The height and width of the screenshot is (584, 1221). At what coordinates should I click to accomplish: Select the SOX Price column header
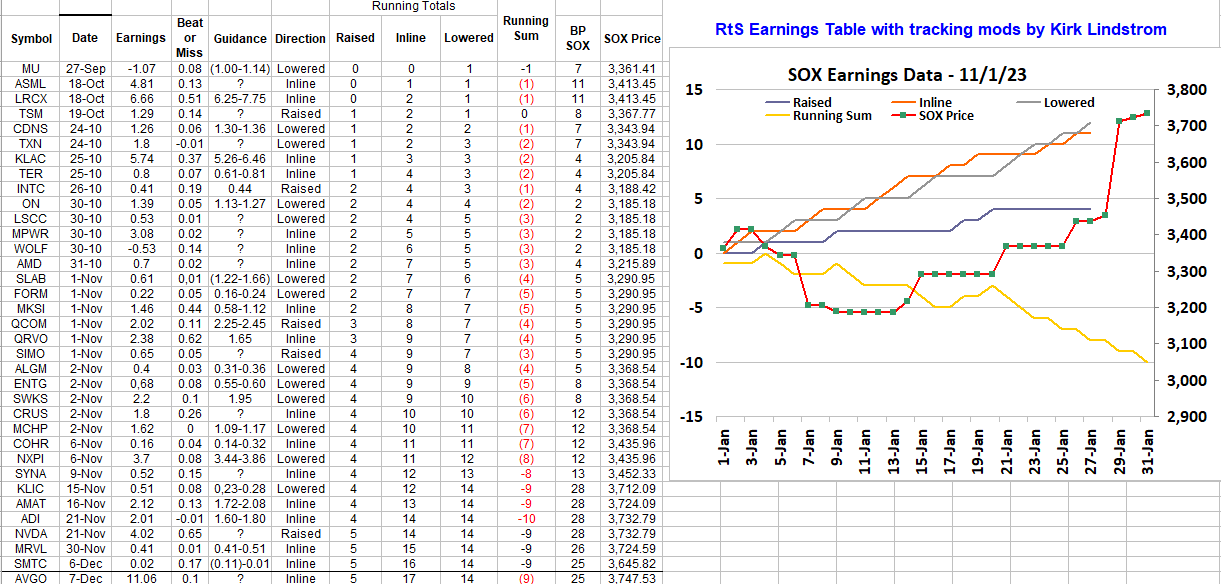coord(632,39)
